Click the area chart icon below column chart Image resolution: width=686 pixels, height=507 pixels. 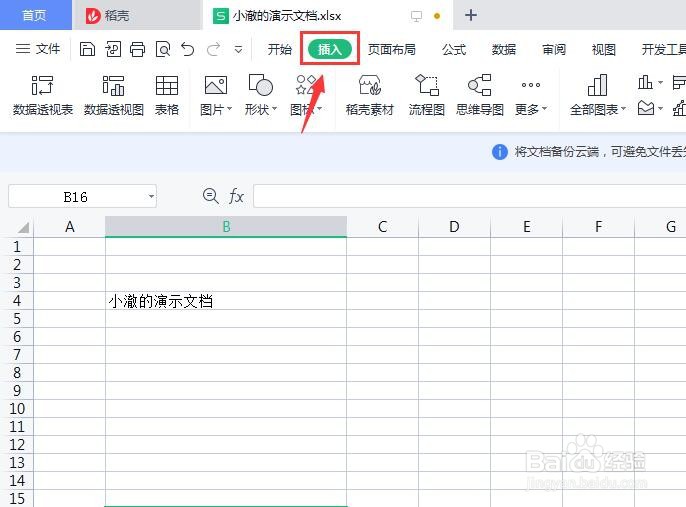coord(646,108)
